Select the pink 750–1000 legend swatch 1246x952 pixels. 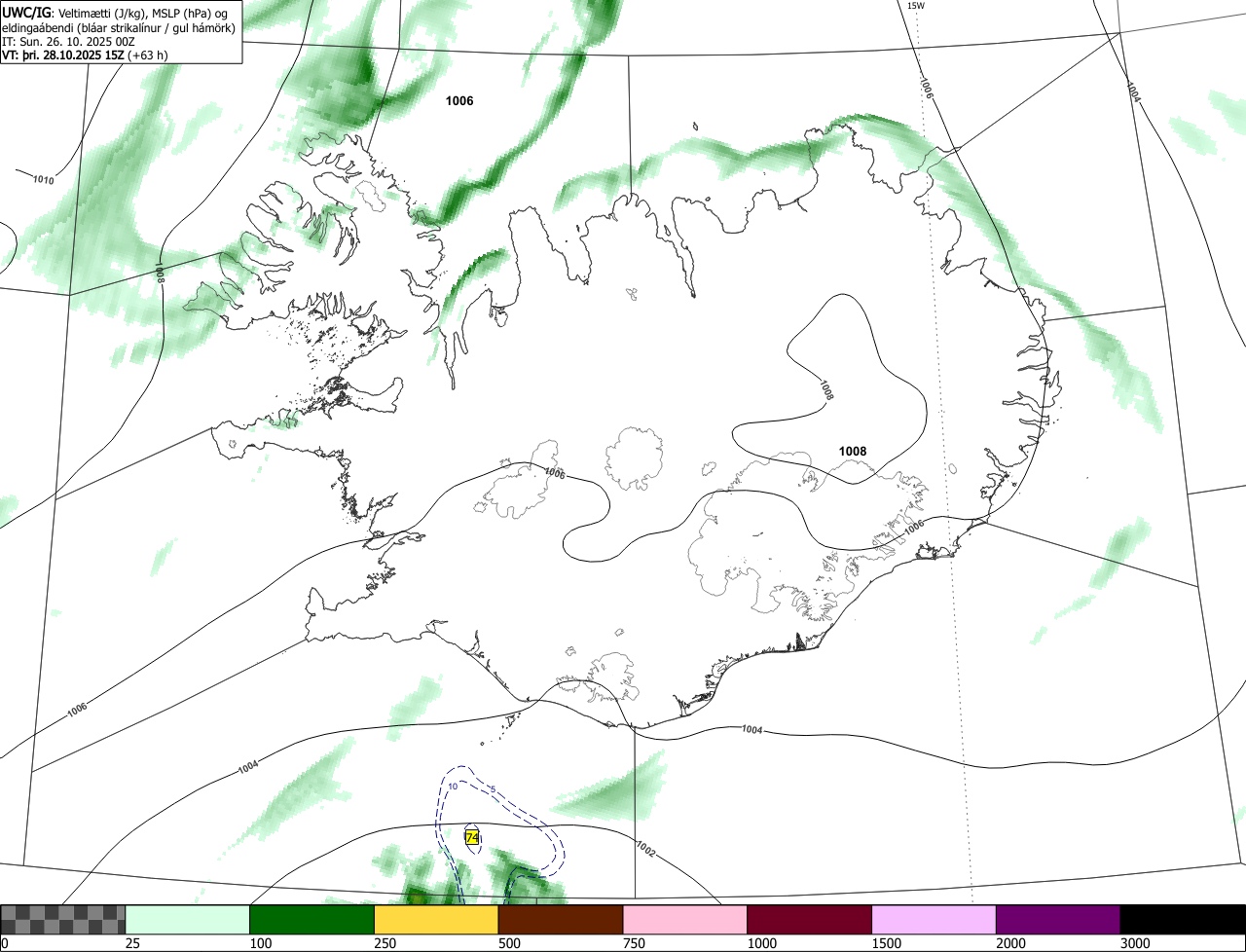[685, 920]
